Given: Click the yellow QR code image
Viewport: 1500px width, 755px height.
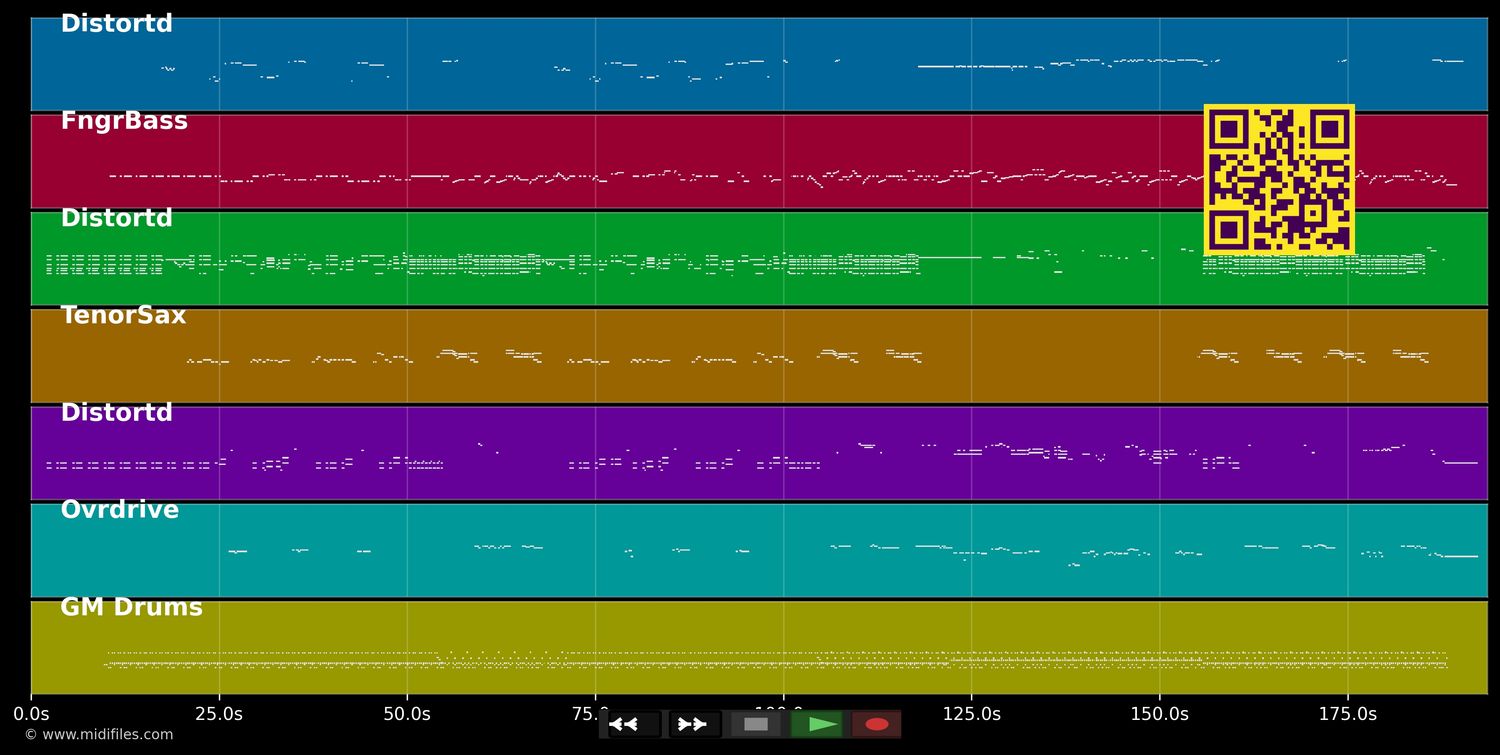Looking at the screenshot, I should point(1279,179).
